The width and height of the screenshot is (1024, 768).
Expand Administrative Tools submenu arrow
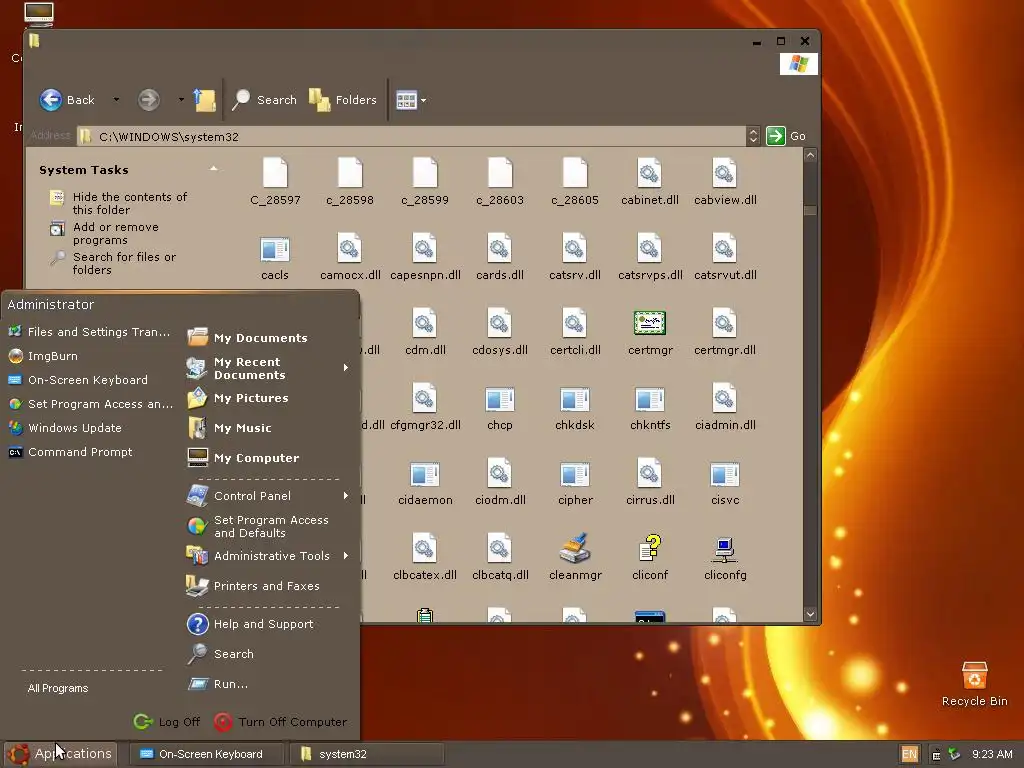tap(345, 556)
